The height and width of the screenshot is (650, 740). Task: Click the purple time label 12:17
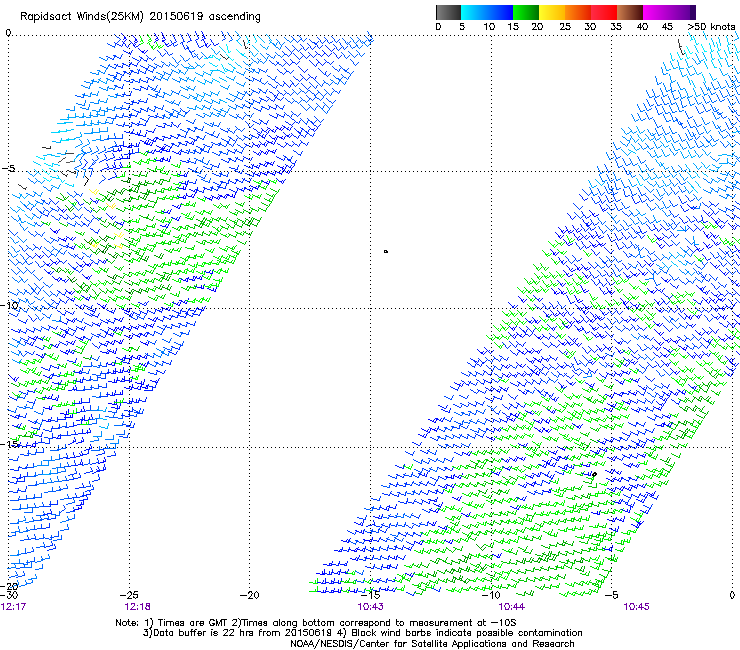point(13,607)
